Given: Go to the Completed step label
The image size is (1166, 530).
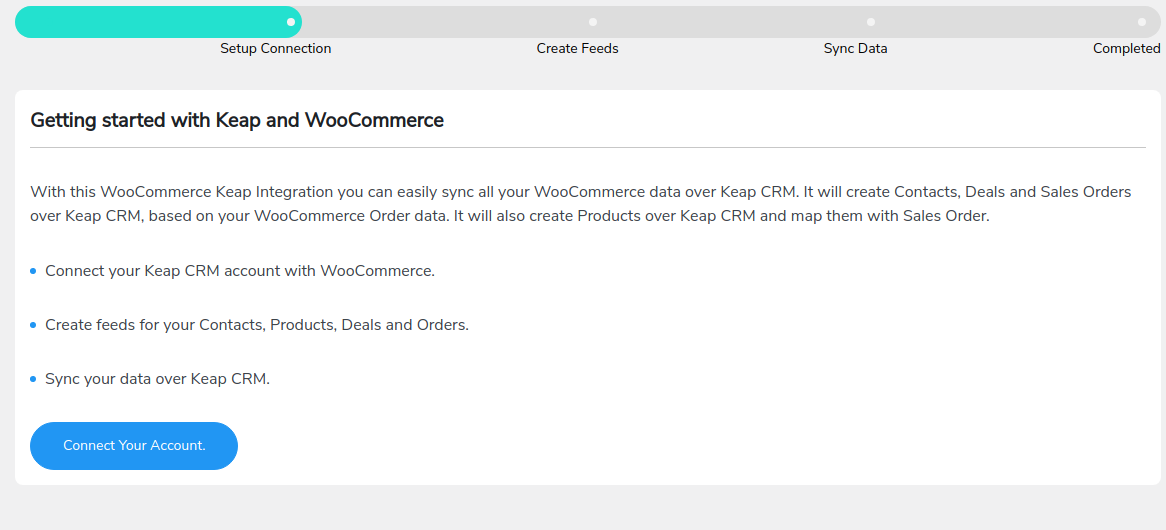Looking at the screenshot, I should tap(1127, 48).
